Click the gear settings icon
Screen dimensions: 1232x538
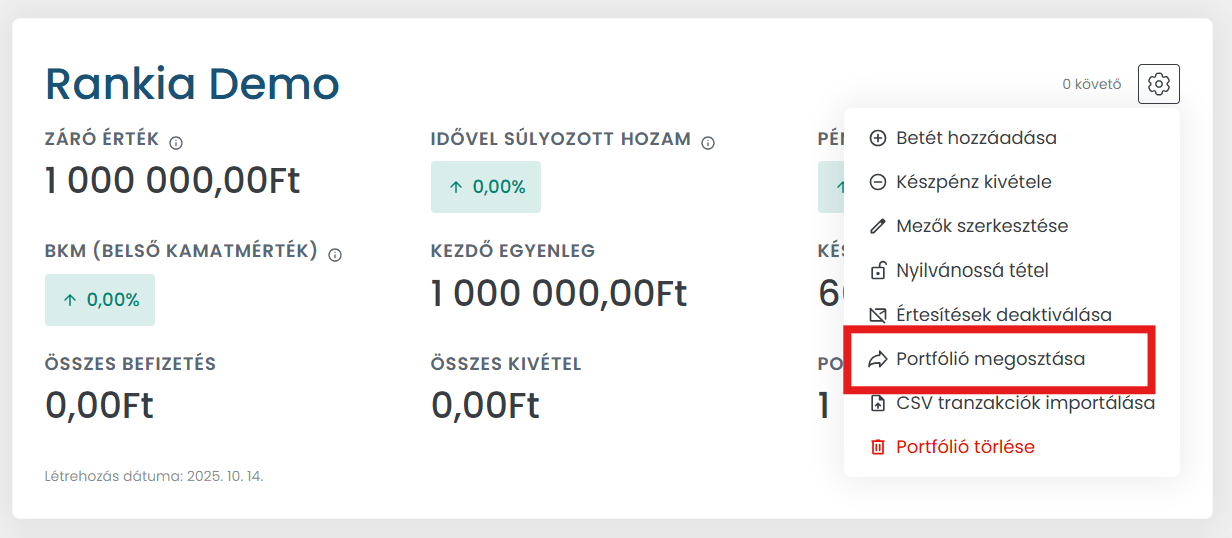click(1159, 84)
